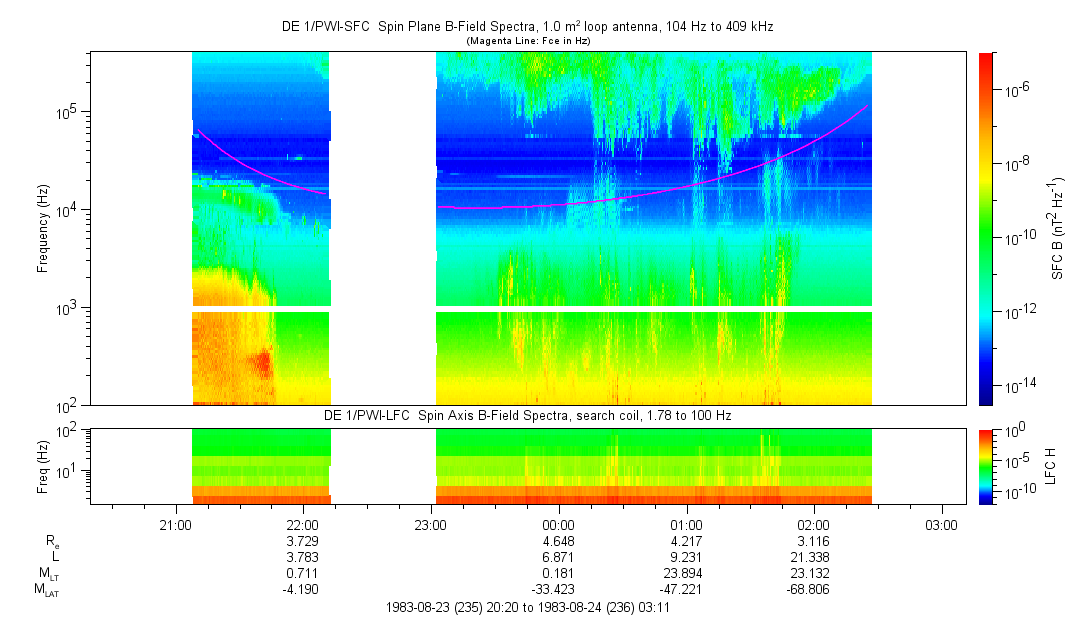Click the DE 1/PWI-SFC plot title
The width and height of the screenshot is (1083, 620).
(x=527, y=27)
